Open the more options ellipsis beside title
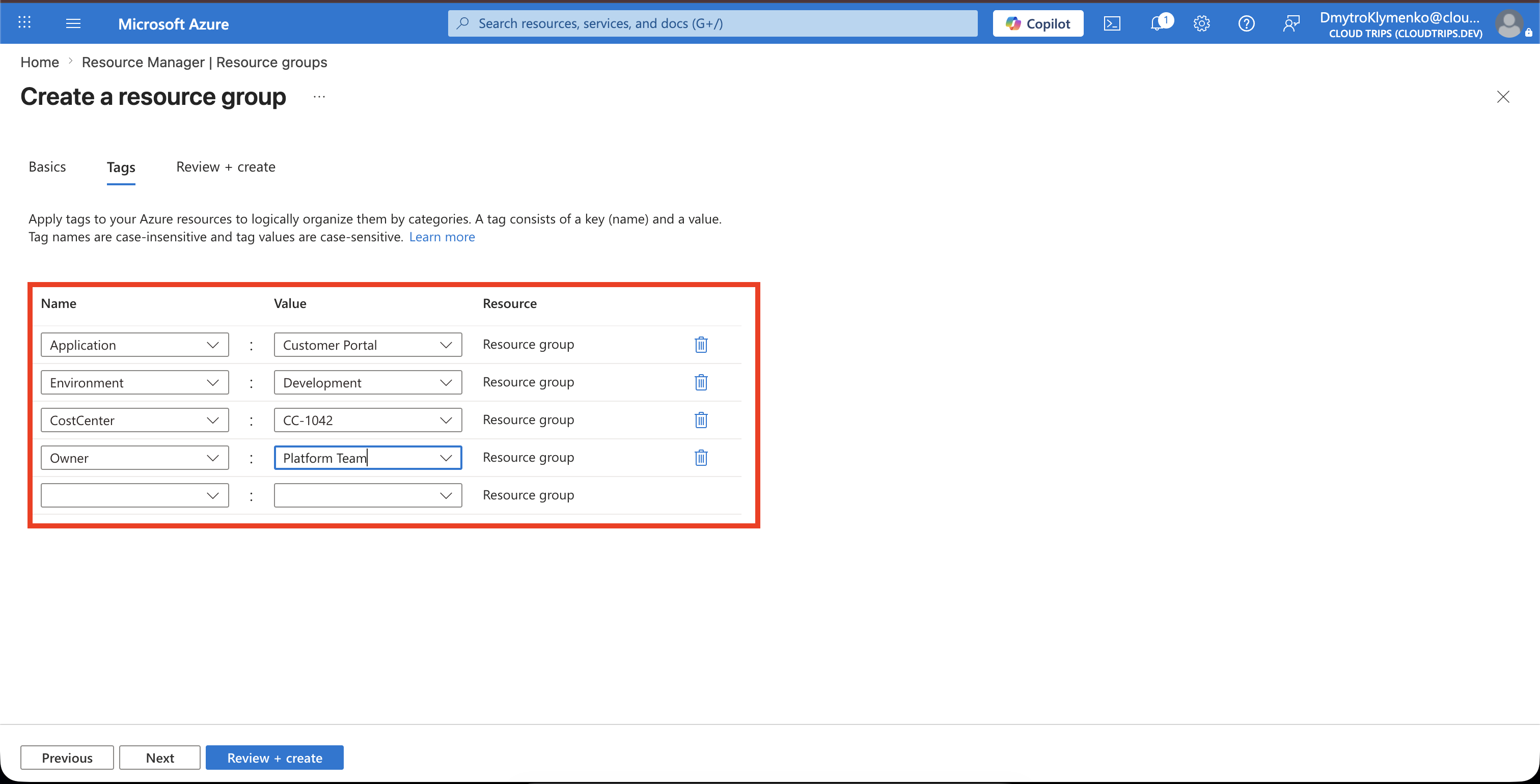 [x=319, y=97]
